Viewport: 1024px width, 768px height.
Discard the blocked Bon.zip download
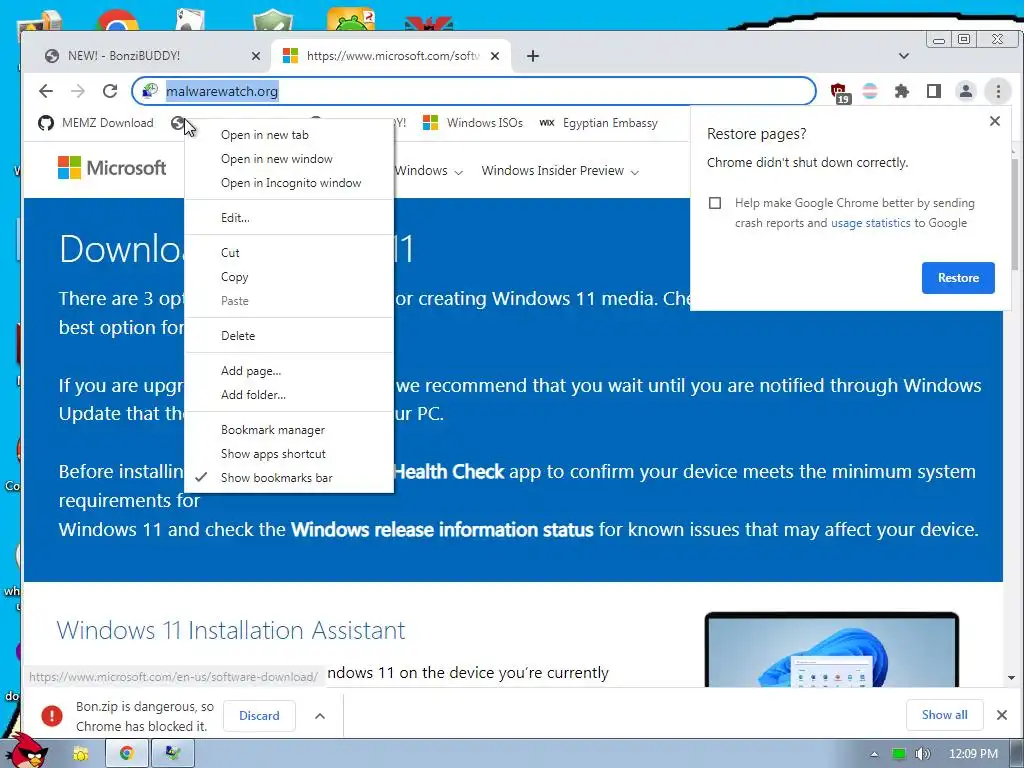click(x=259, y=716)
